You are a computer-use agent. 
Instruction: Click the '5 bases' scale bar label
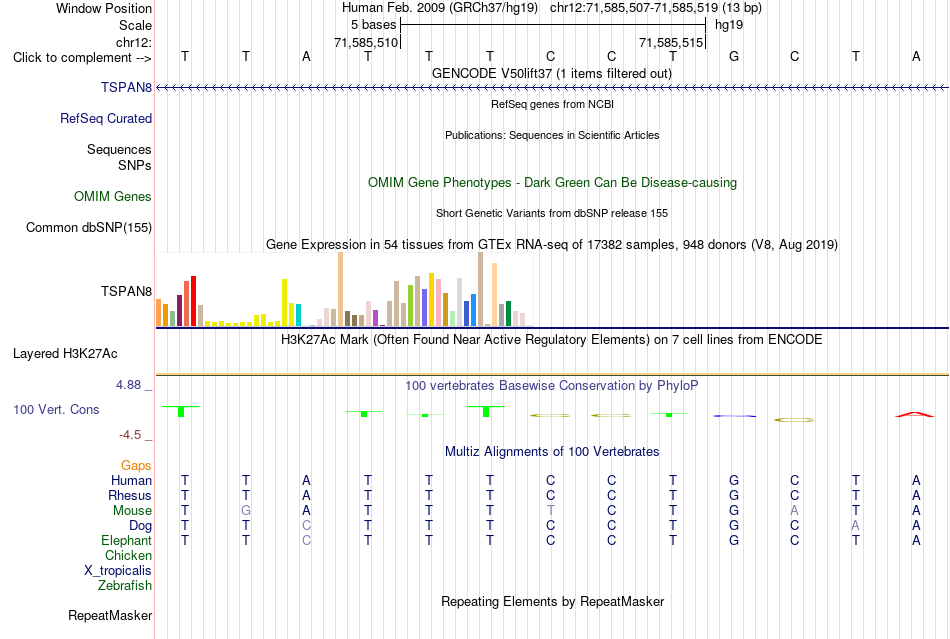373,25
